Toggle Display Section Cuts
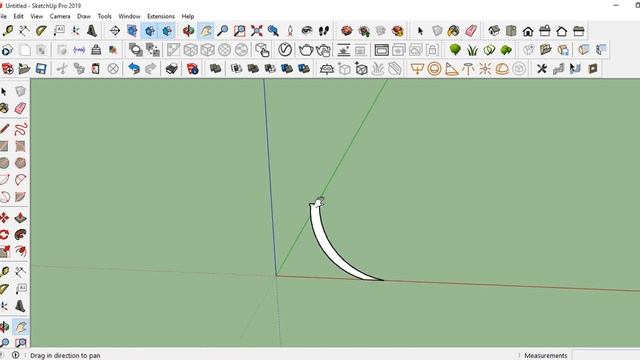The width and height of the screenshot is (640, 360). 150,31
